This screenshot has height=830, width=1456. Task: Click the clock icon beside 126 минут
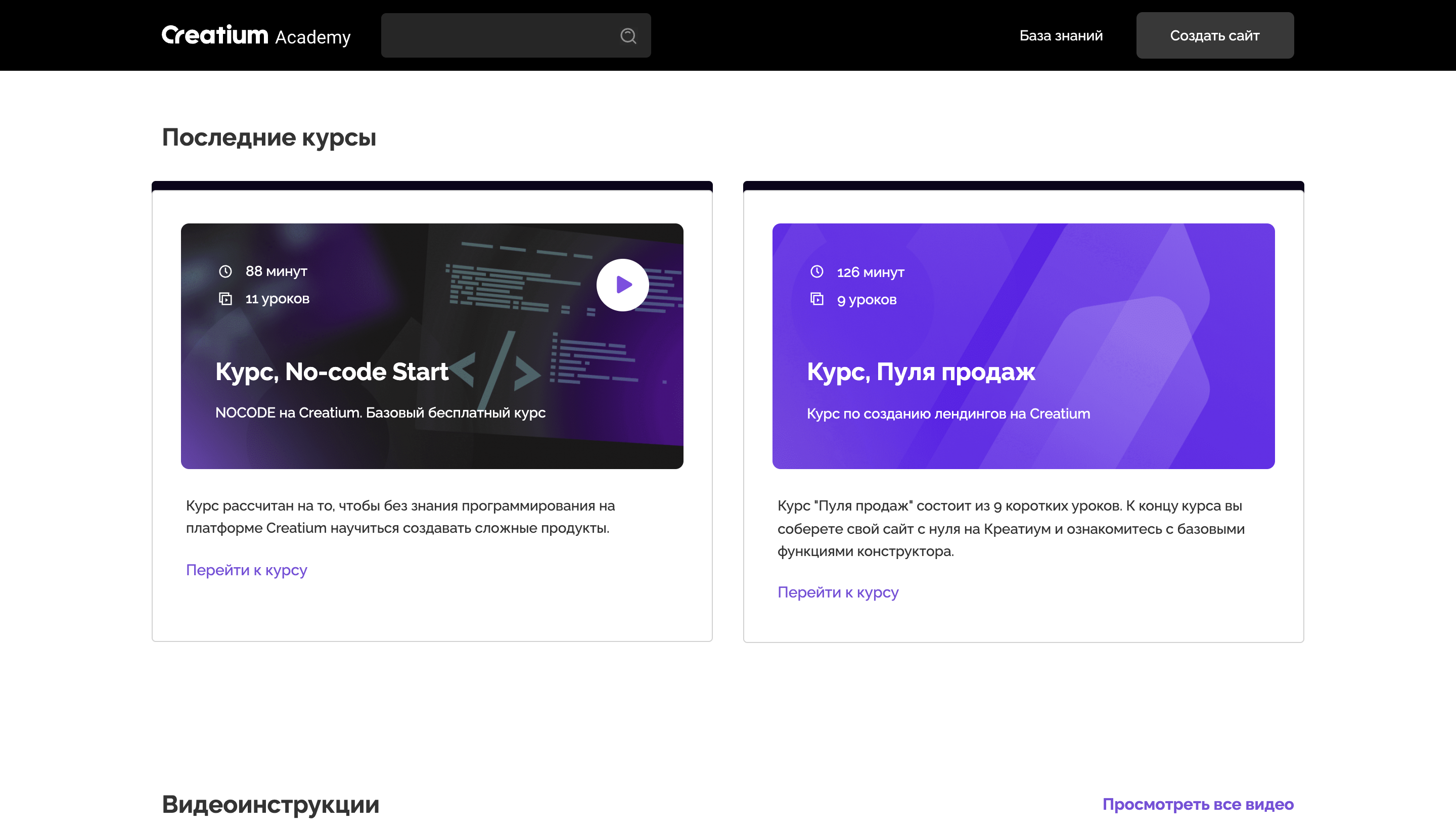tap(817, 271)
